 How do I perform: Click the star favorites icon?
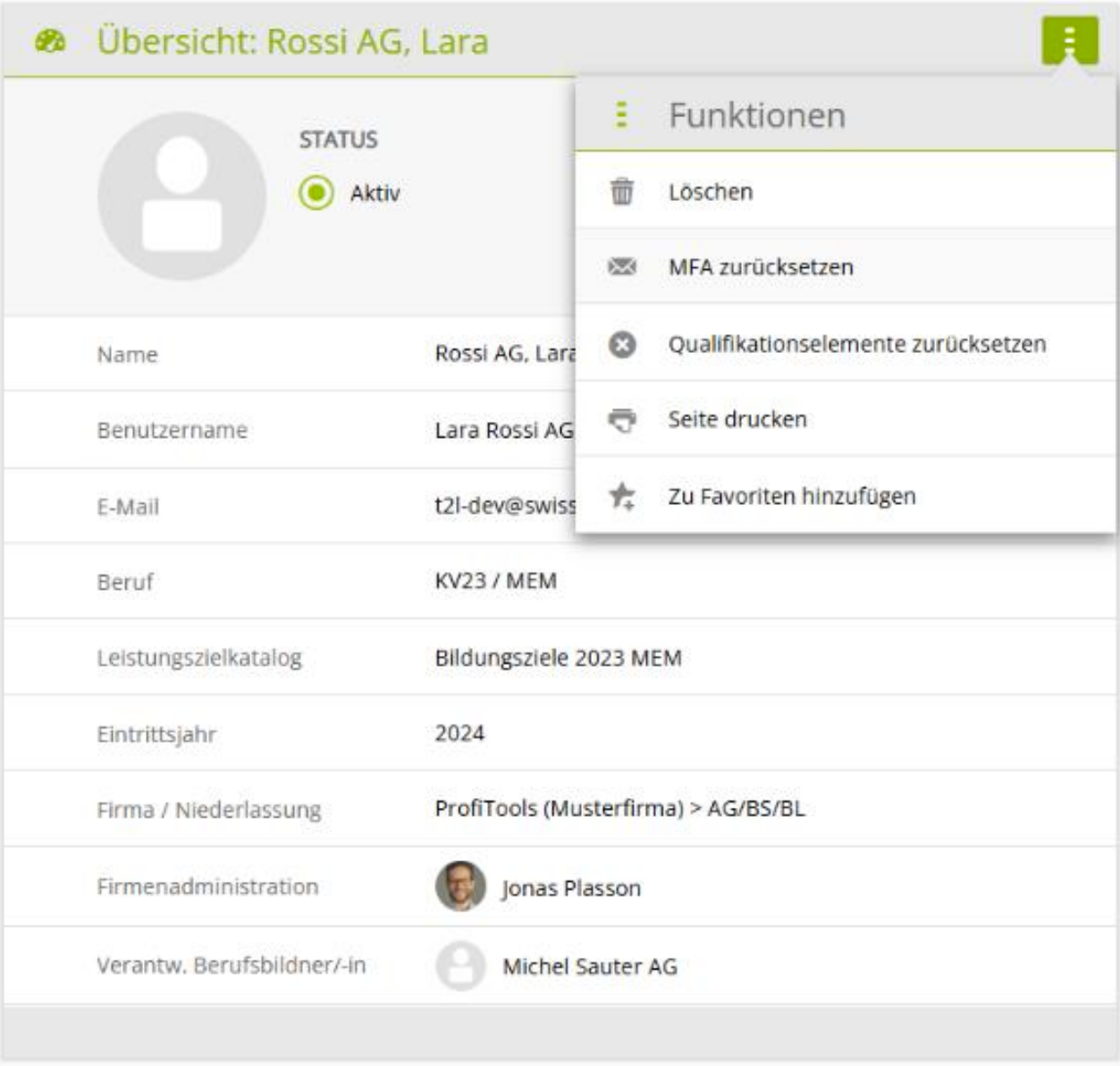coord(622,496)
